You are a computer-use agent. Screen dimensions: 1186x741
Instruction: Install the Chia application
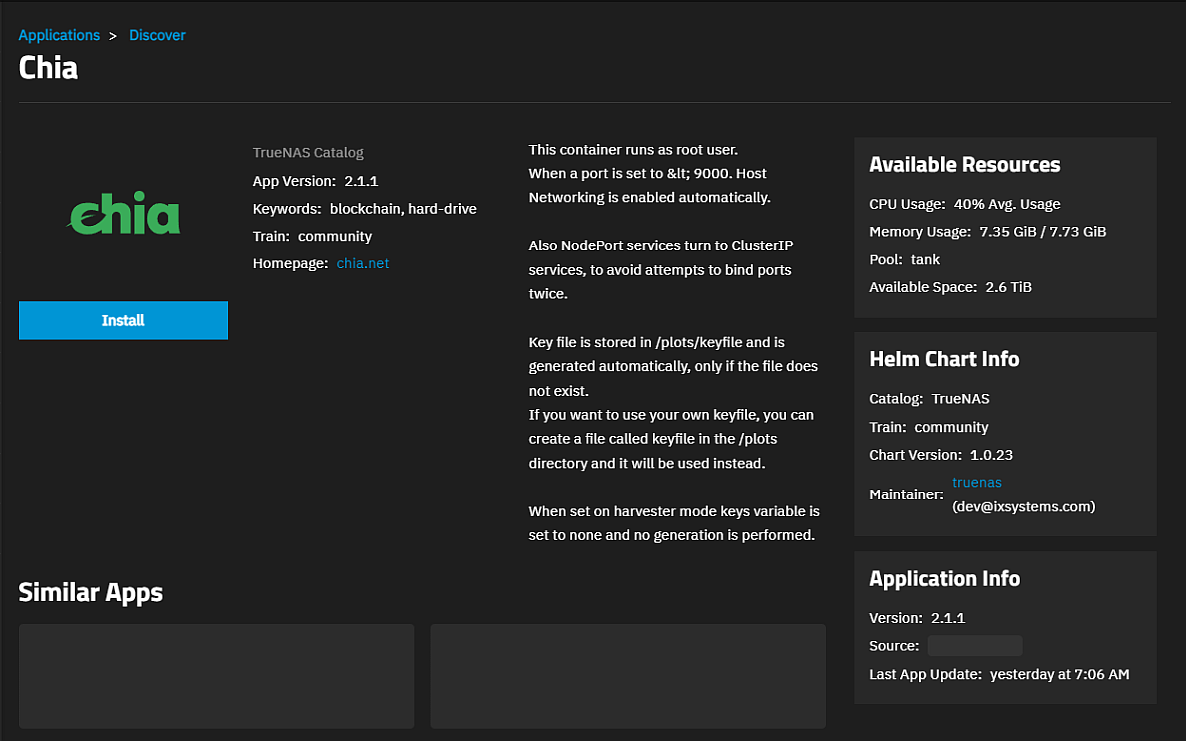click(123, 320)
